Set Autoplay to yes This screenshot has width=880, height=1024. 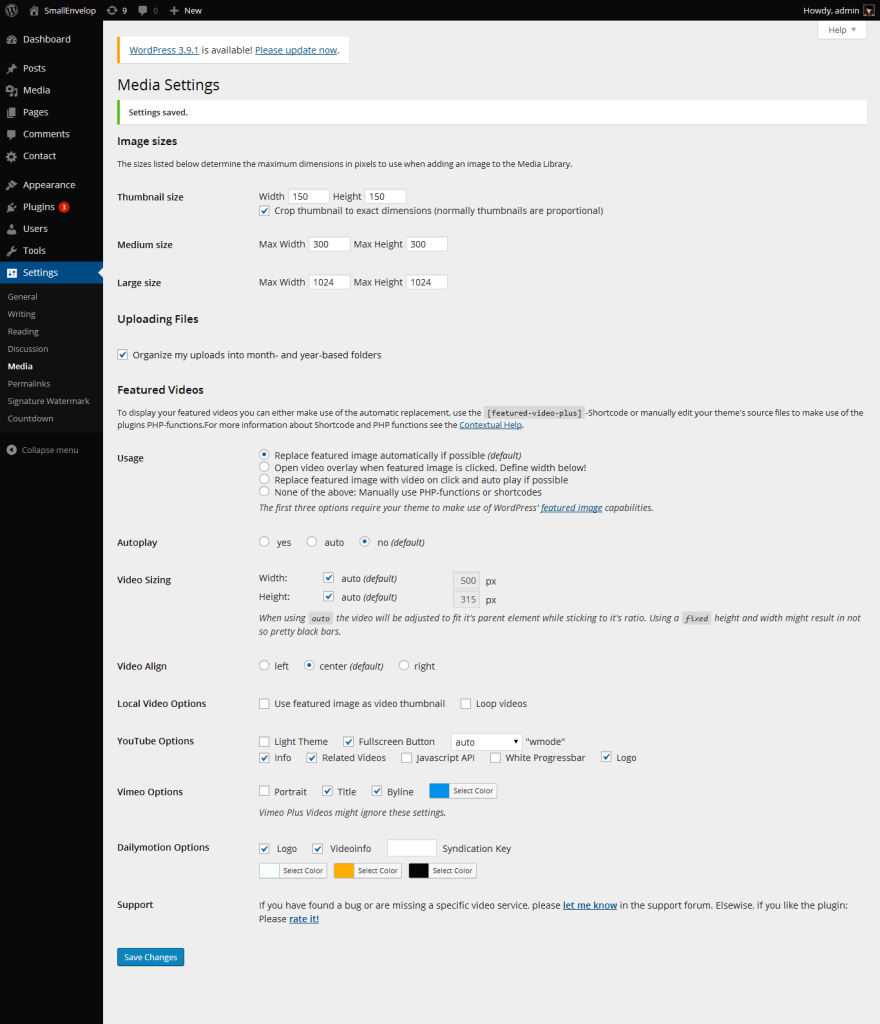[264, 541]
